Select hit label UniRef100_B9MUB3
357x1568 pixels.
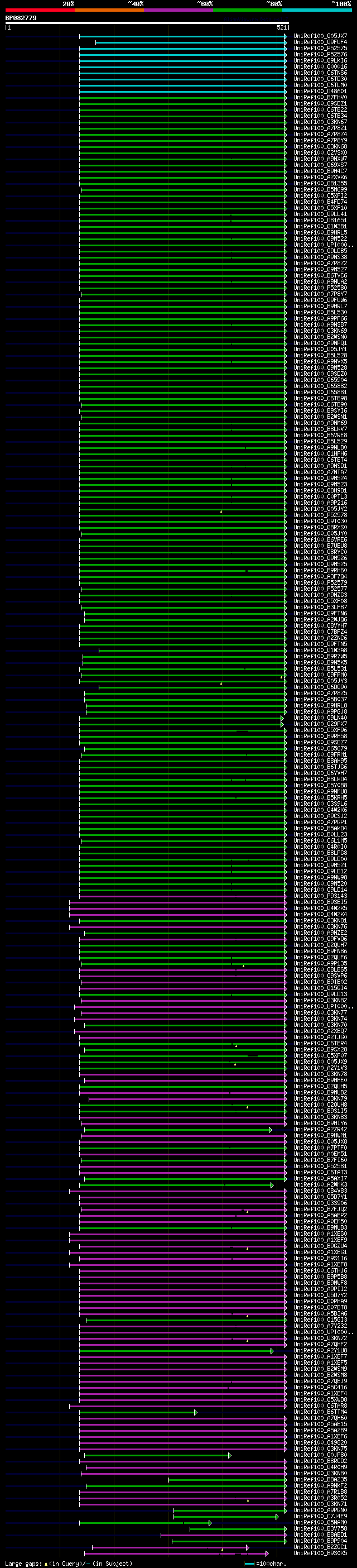click(x=321, y=1228)
